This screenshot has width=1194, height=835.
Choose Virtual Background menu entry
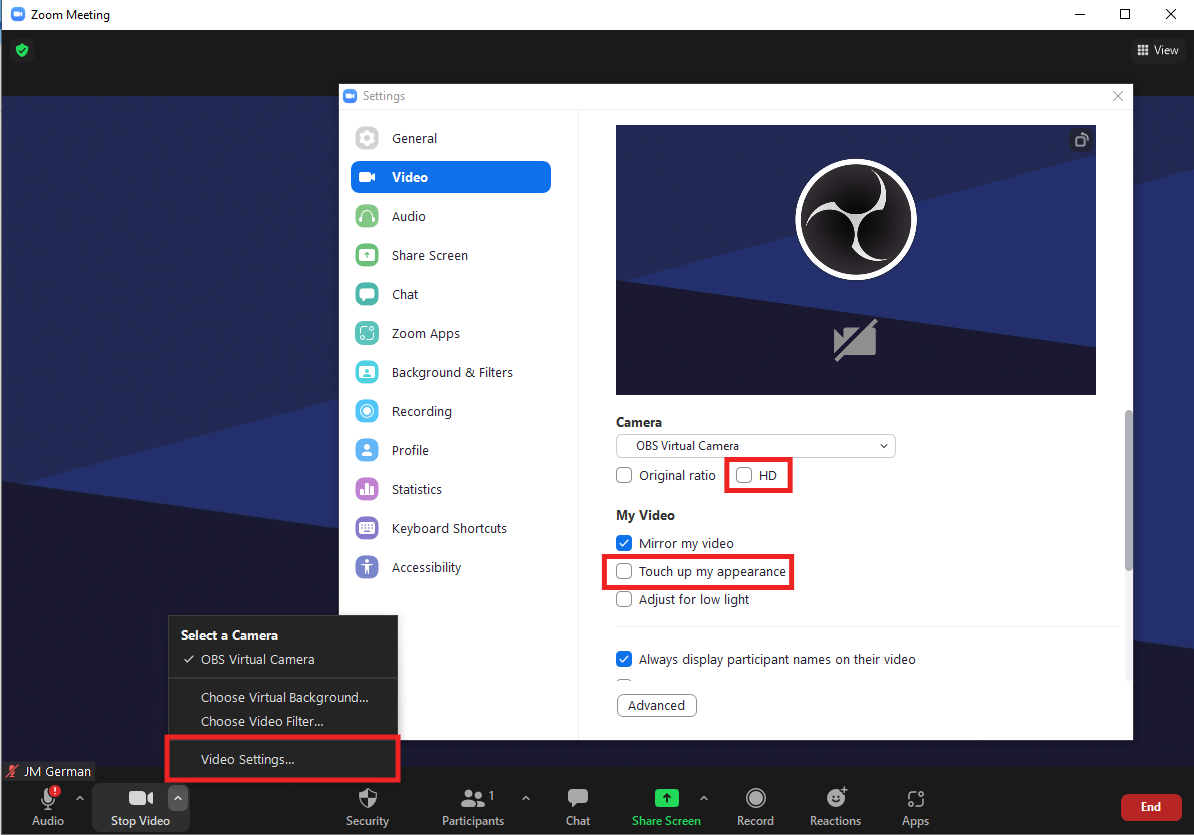click(x=283, y=697)
